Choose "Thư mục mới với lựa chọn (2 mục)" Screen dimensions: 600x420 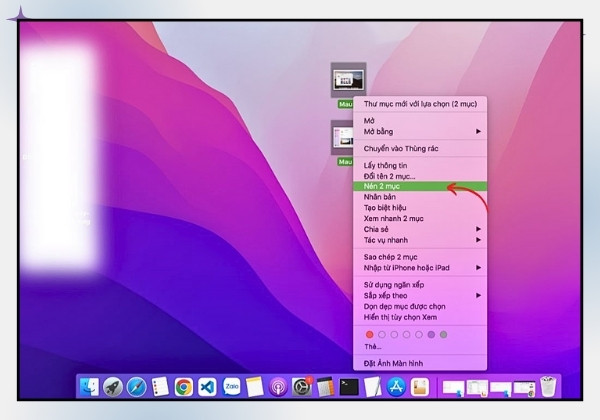click(420, 104)
